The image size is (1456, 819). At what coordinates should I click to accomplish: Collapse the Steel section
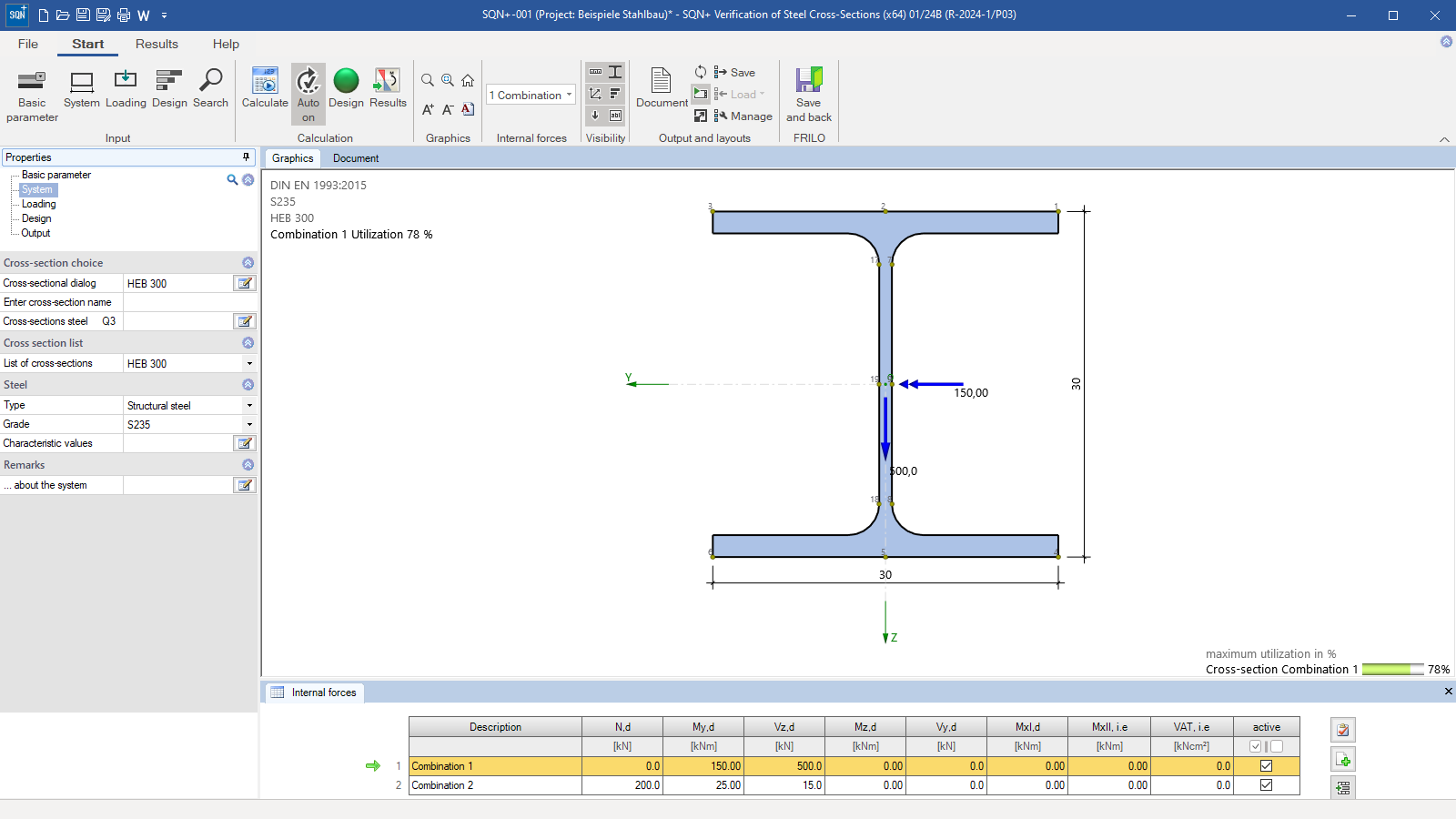(x=248, y=385)
